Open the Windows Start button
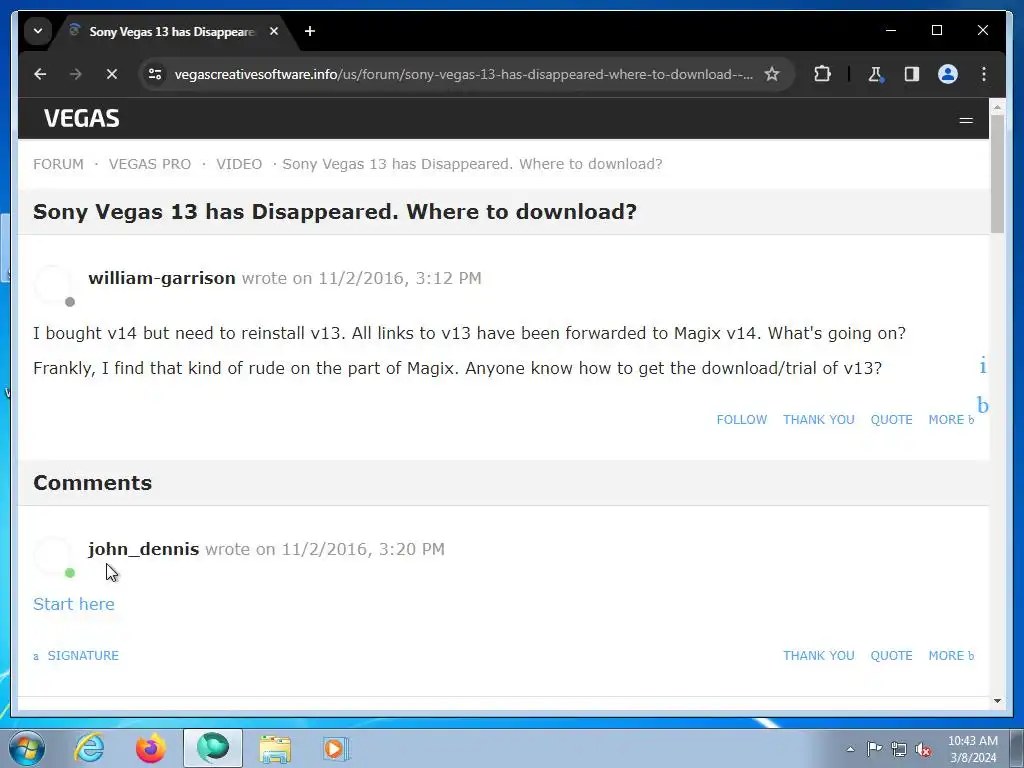This screenshot has width=1024, height=768. tap(27, 748)
